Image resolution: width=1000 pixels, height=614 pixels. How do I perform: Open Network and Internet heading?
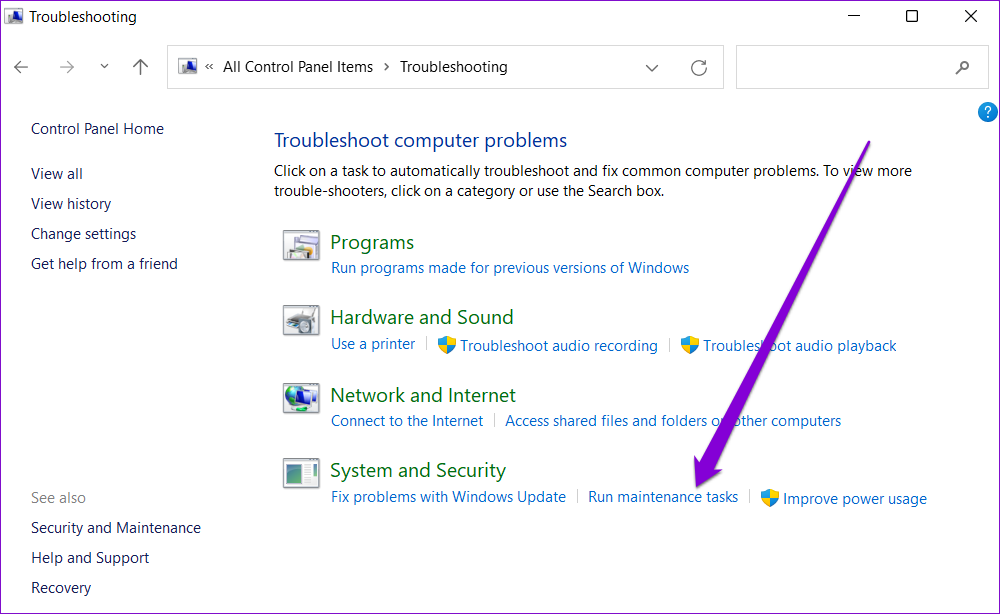pos(423,395)
